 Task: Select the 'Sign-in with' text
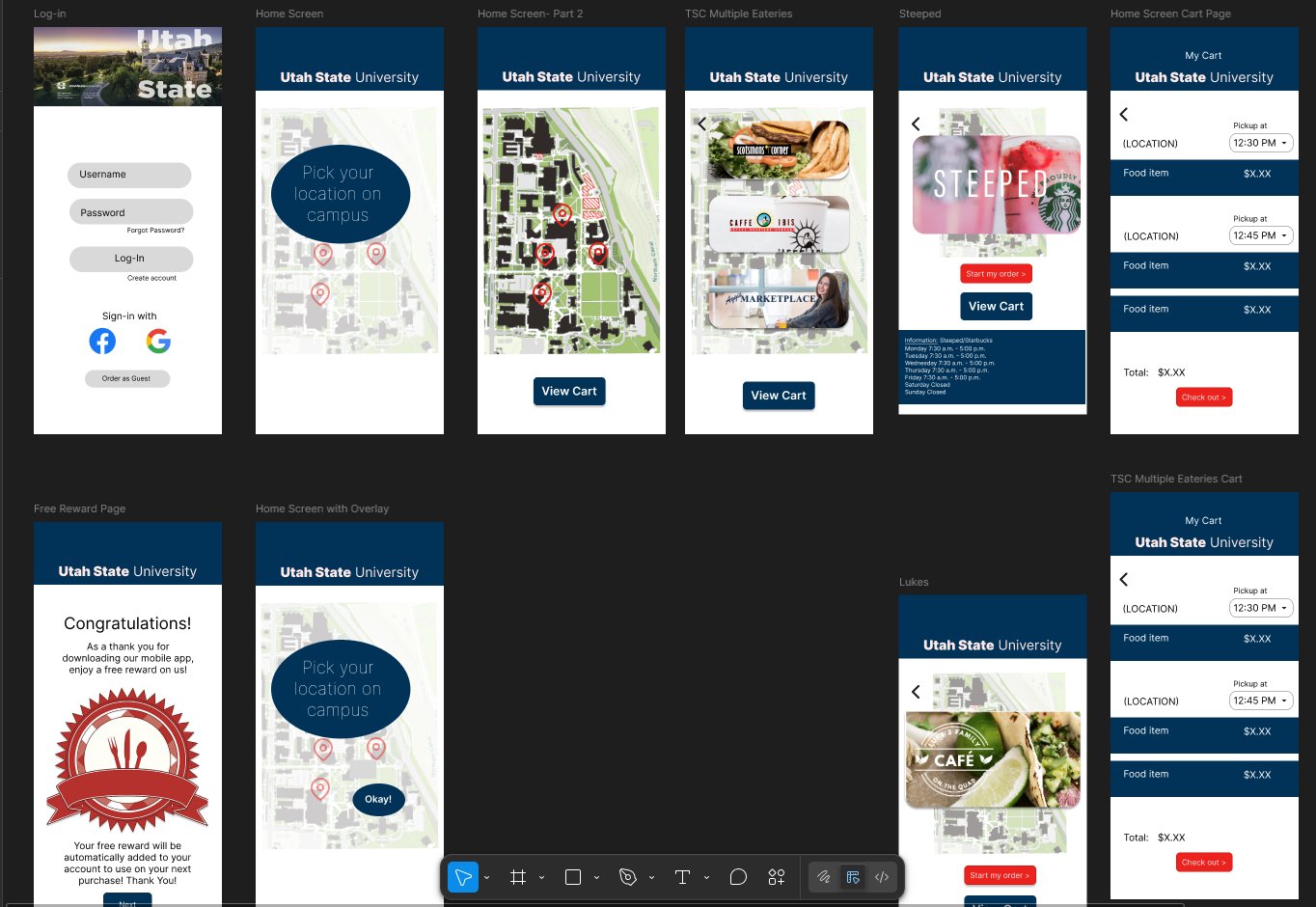[x=129, y=316]
